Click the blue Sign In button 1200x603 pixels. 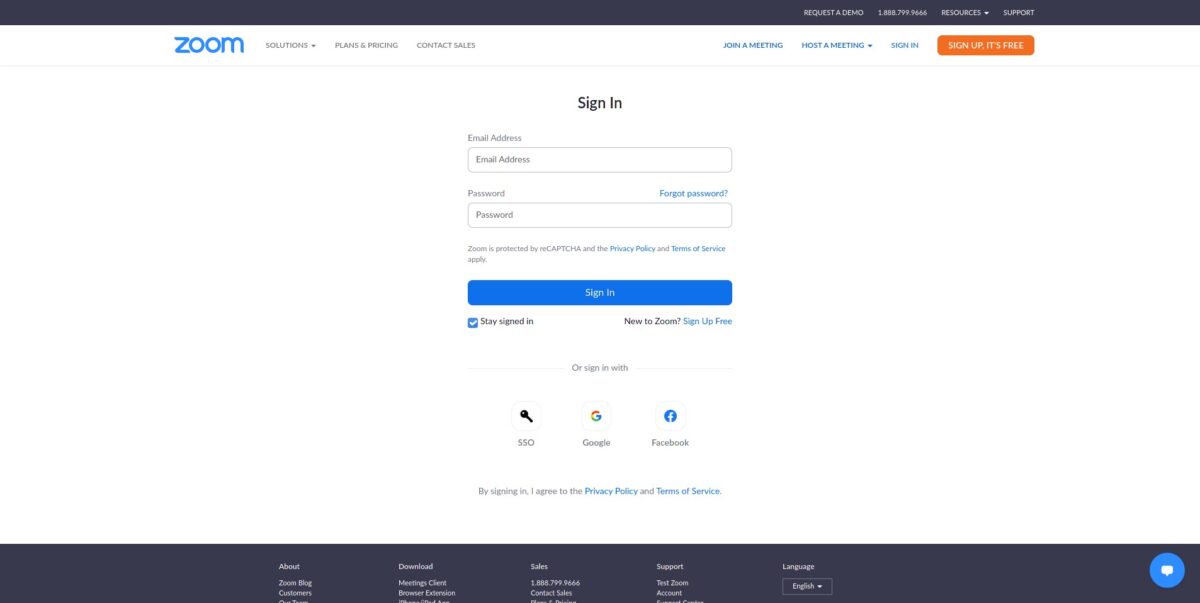[x=600, y=292]
